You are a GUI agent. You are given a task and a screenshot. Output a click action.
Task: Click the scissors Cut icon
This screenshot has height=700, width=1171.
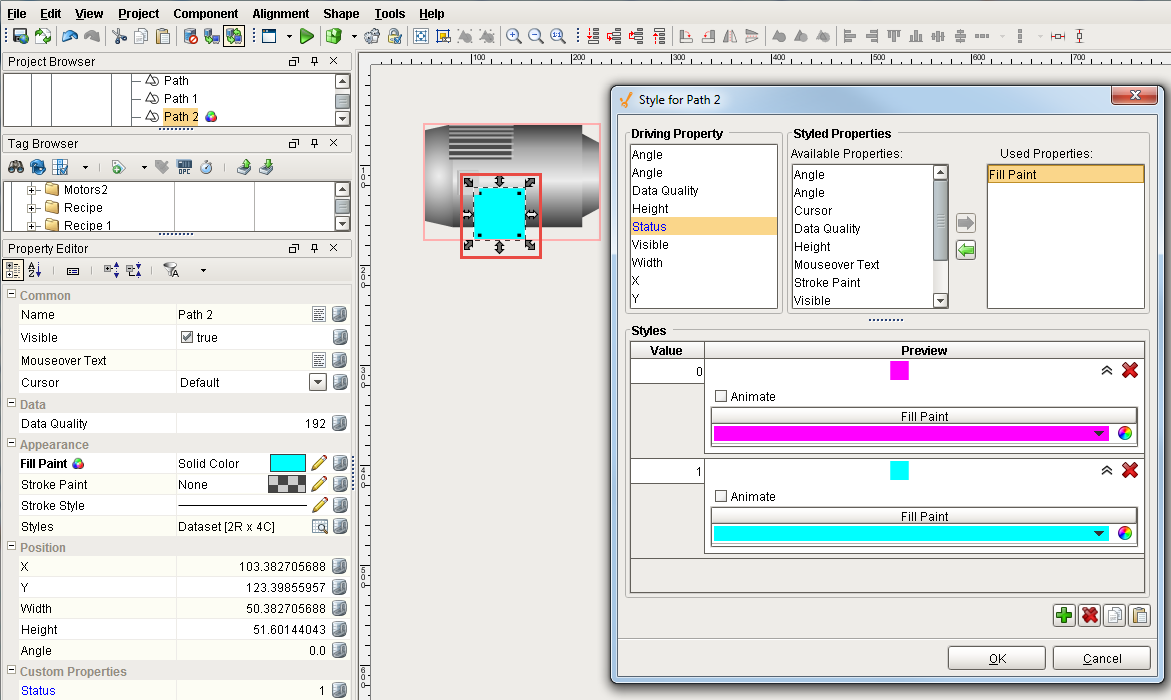119,36
